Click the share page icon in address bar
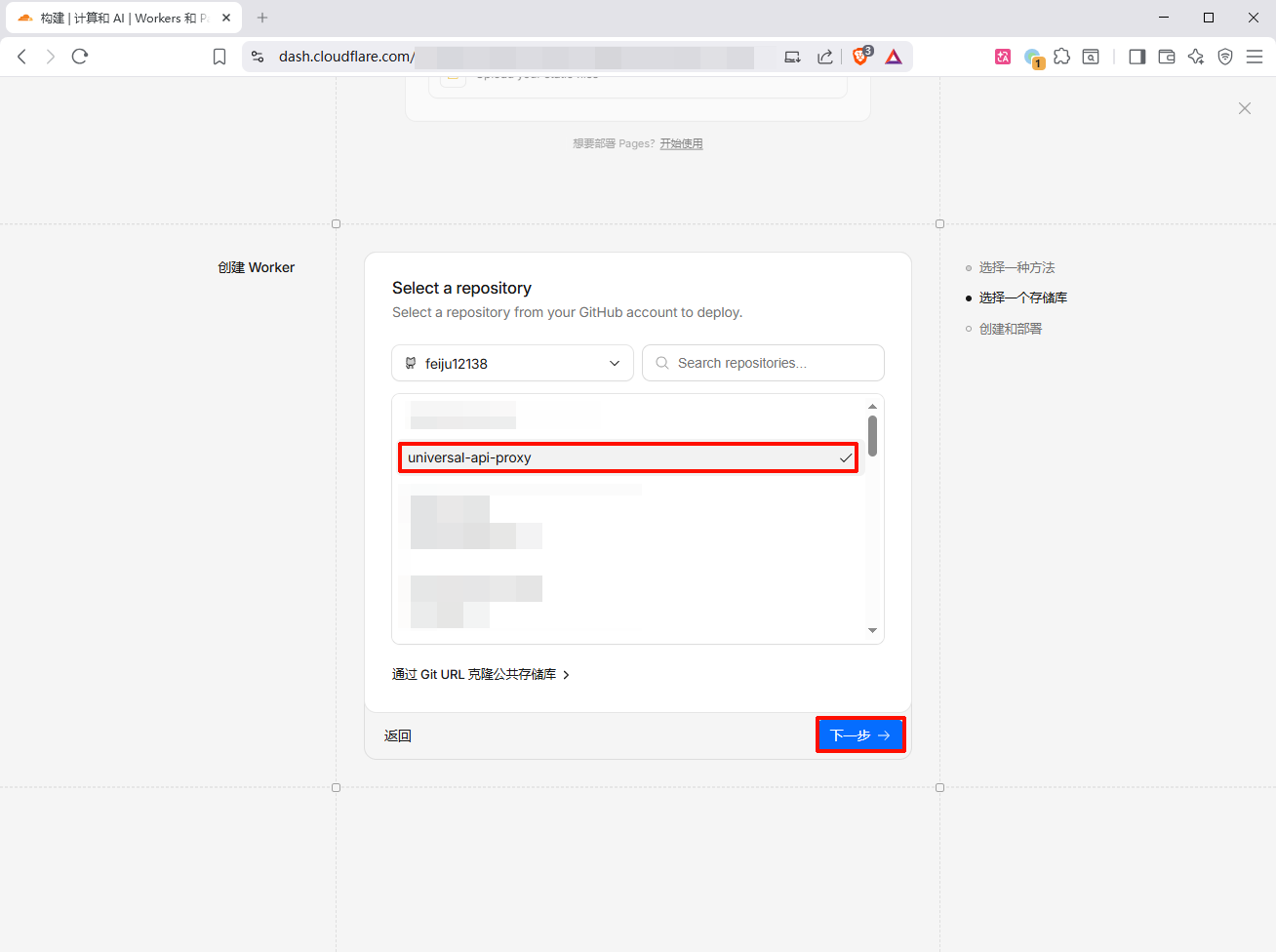 [825, 57]
